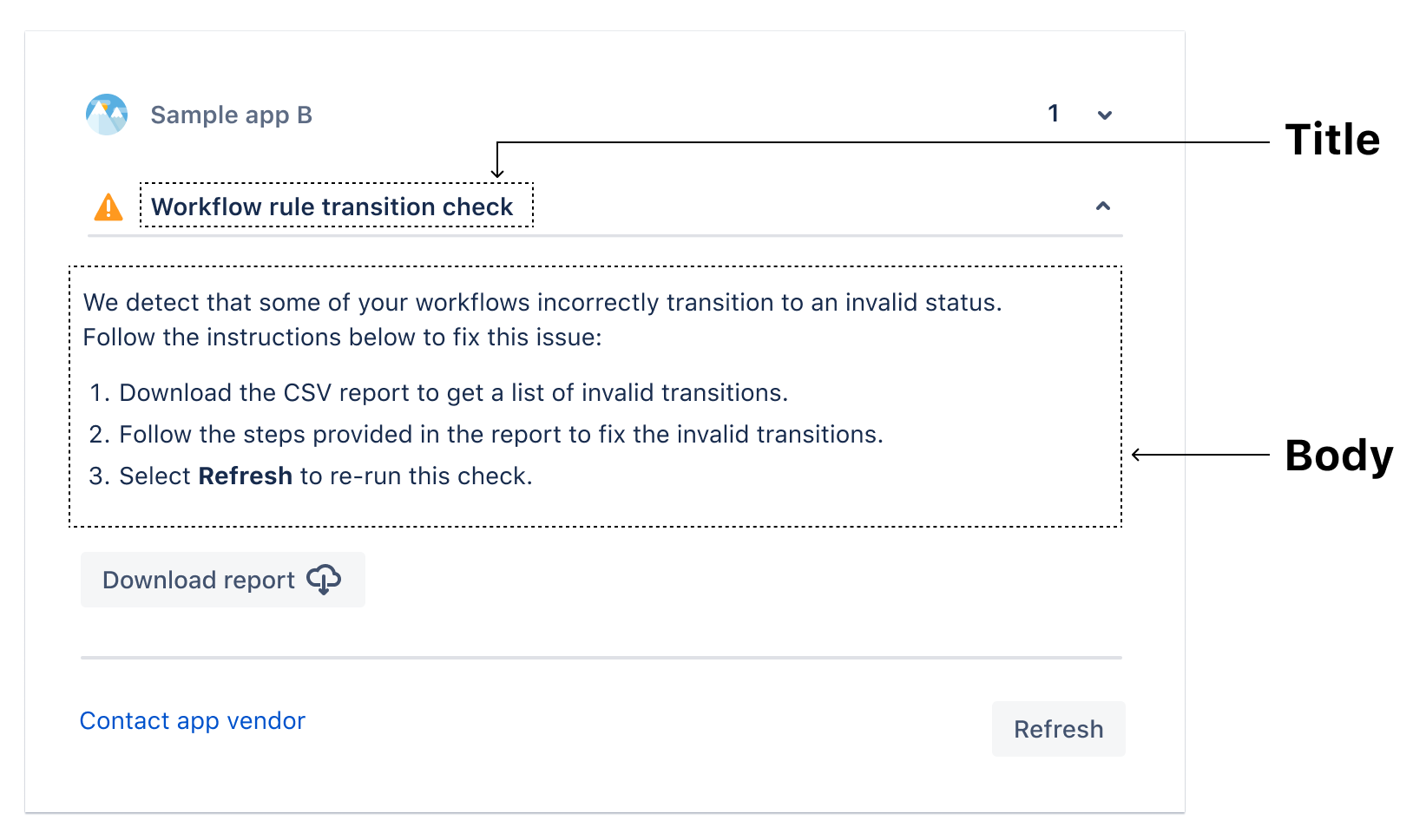
Task: Click 'to re-run this check' in step 3
Action: tap(415, 476)
